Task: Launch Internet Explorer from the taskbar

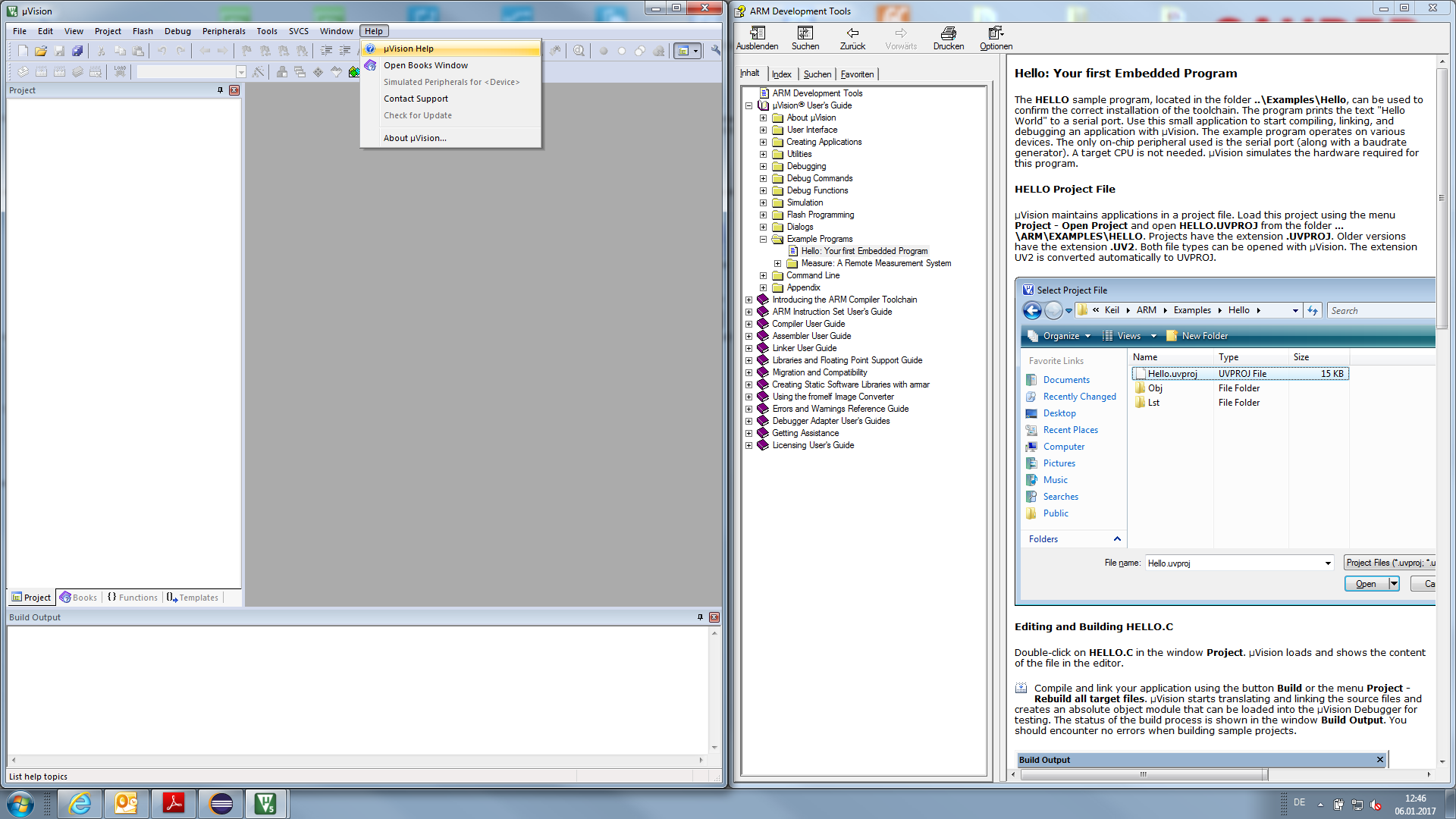Action: (80, 803)
